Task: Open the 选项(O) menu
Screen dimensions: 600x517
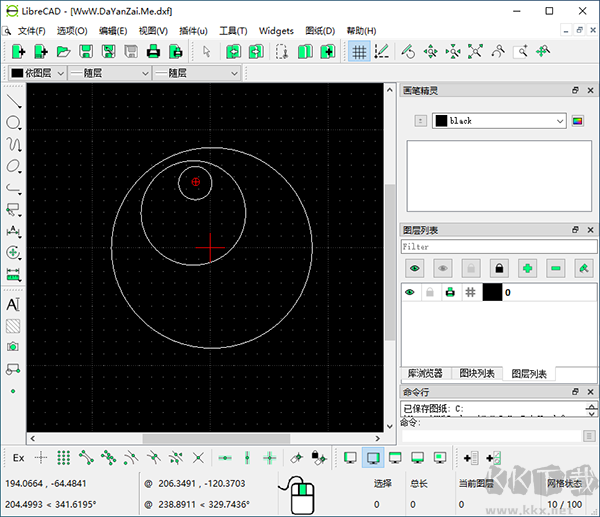Action: click(x=72, y=31)
